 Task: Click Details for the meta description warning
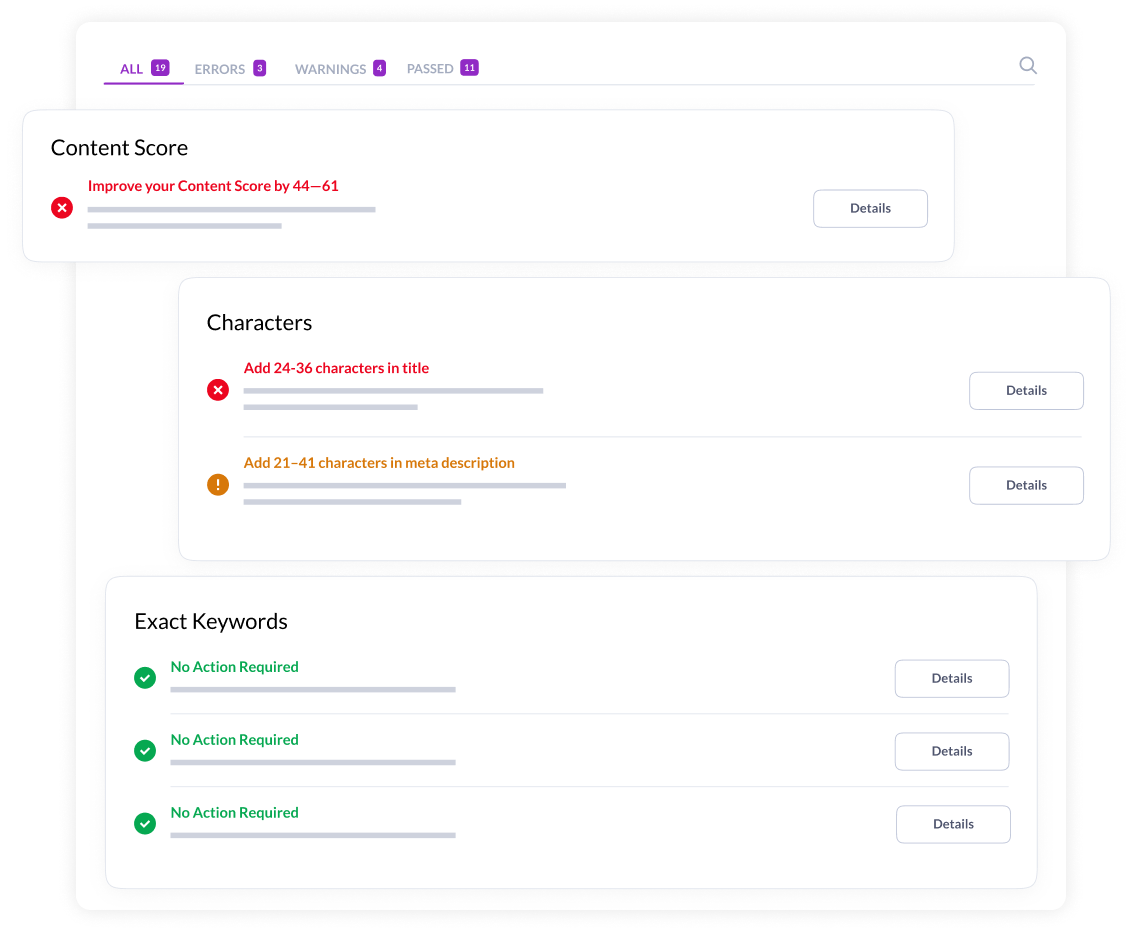1026,485
